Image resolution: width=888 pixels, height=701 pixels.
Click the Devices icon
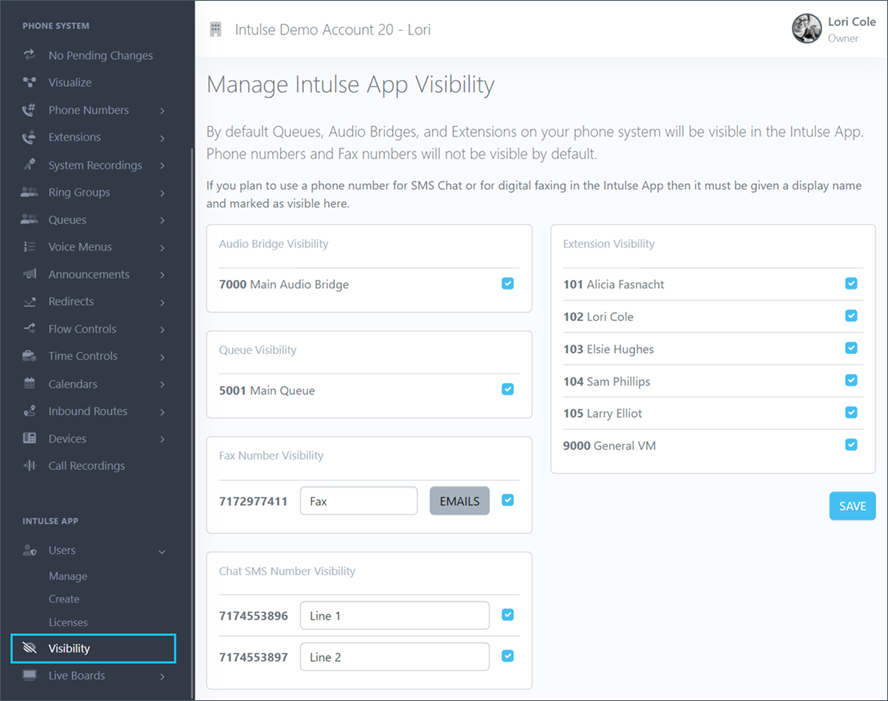coord(29,438)
